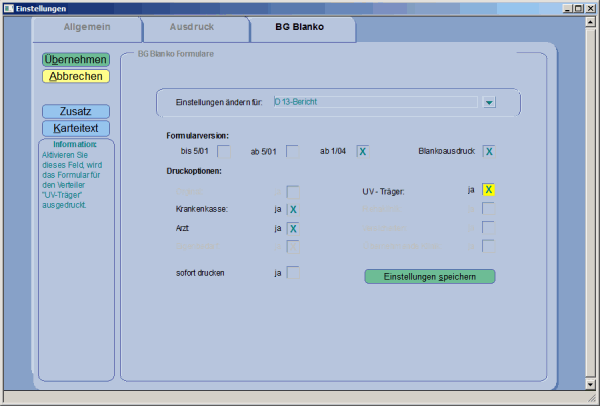Click the Einstellungen window title icon
This screenshot has height=406, width=600.
[x=8, y=8]
